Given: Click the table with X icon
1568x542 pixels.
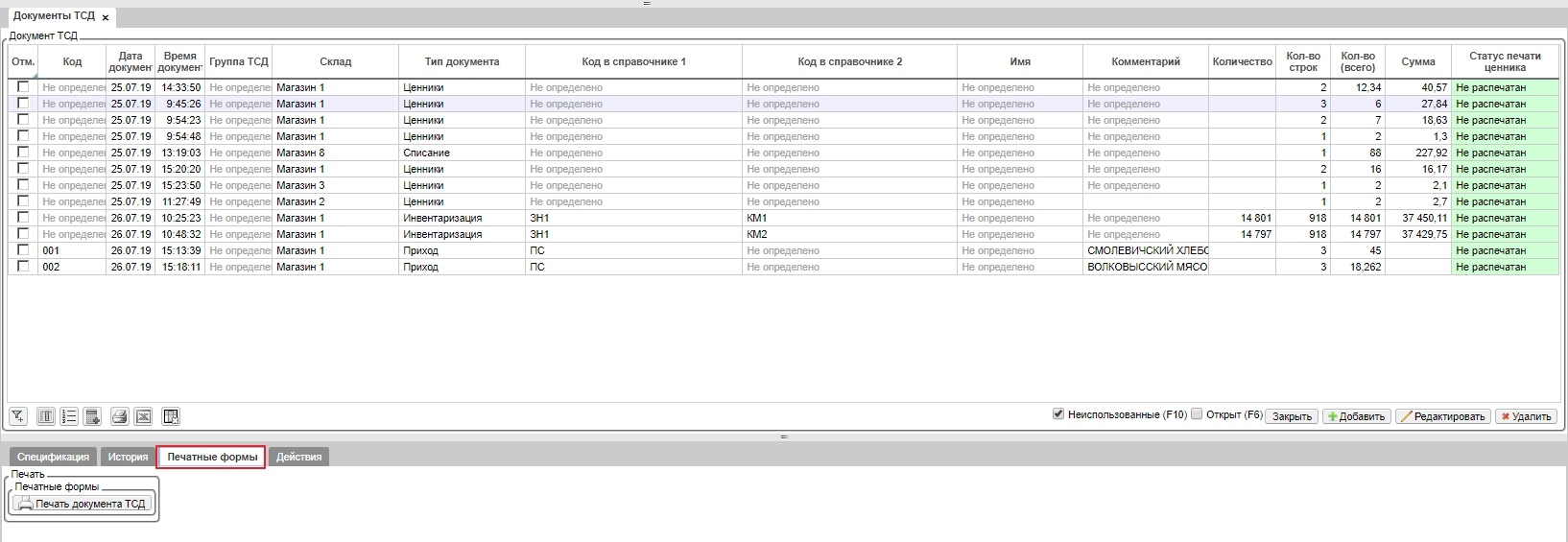Looking at the screenshot, I should point(171,416).
